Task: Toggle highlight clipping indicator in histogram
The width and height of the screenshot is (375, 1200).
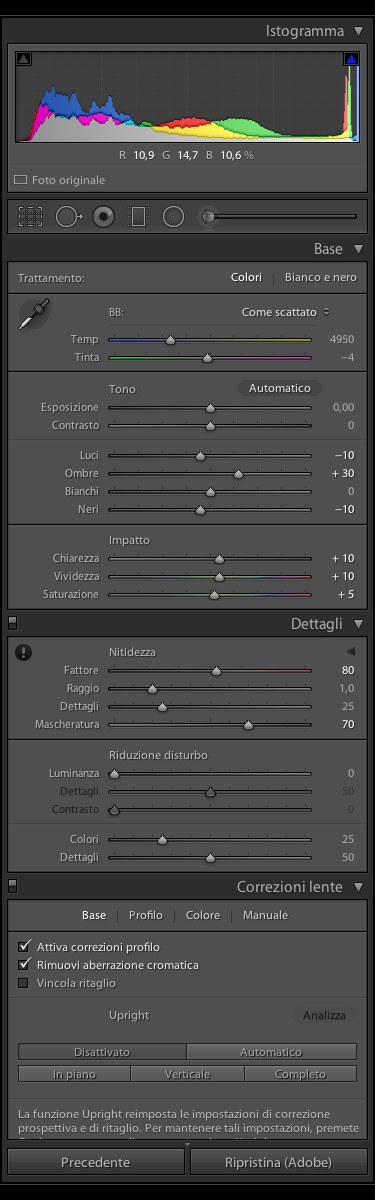Action: click(x=351, y=60)
